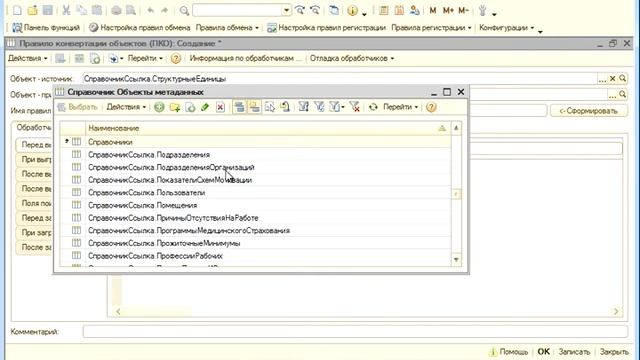Click the calendar icon in top toolbar

point(399,10)
